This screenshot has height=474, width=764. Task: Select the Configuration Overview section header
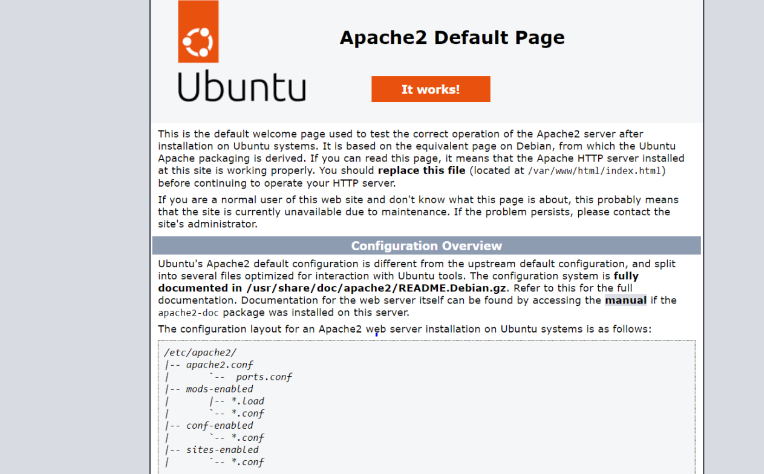426,246
